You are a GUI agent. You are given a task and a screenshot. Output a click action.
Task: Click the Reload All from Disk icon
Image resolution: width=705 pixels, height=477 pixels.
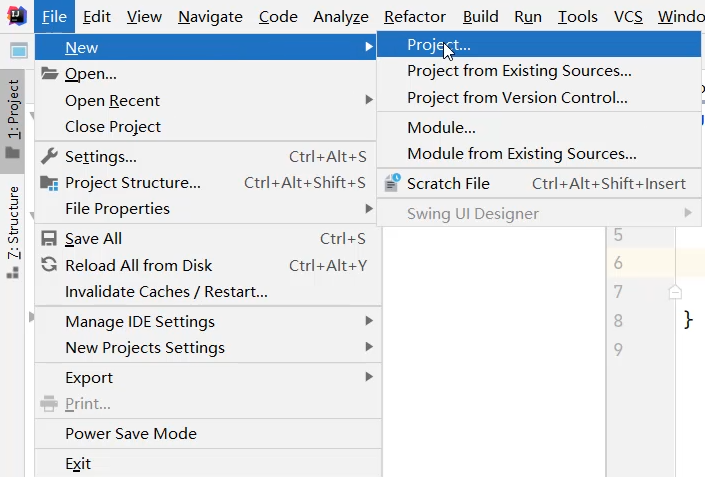49,265
